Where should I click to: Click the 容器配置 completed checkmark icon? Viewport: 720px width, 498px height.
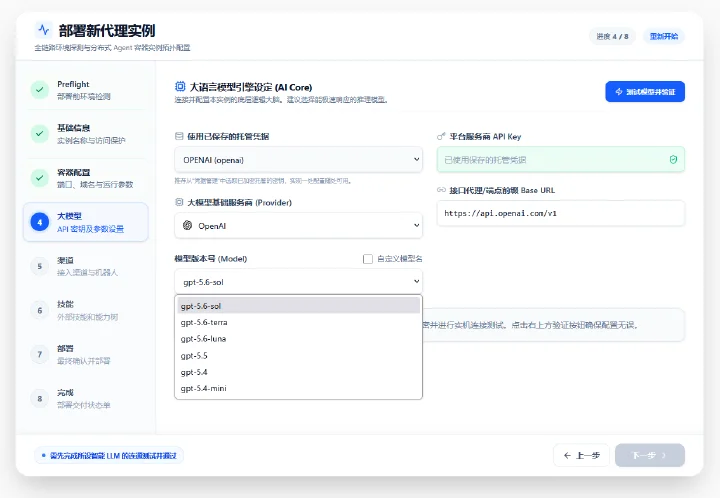pos(39,178)
